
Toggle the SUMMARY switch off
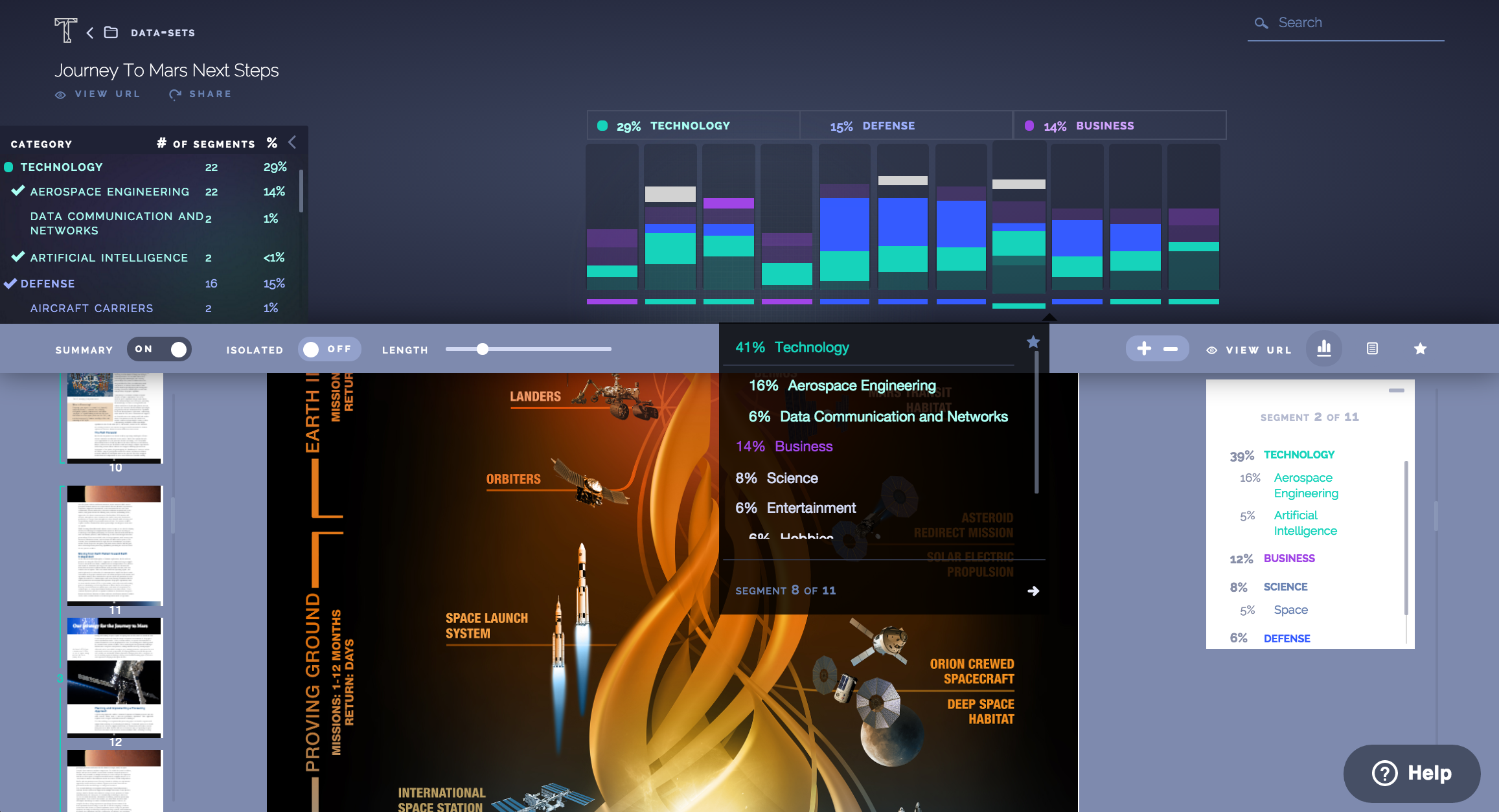tap(159, 349)
